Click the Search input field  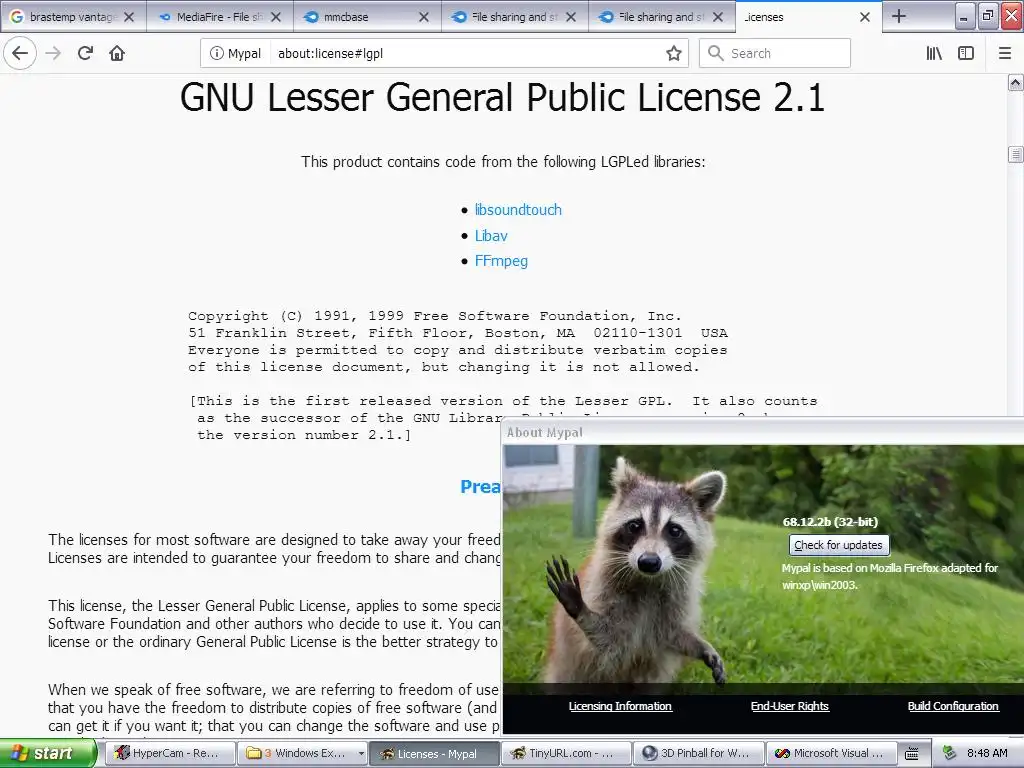(775, 54)
